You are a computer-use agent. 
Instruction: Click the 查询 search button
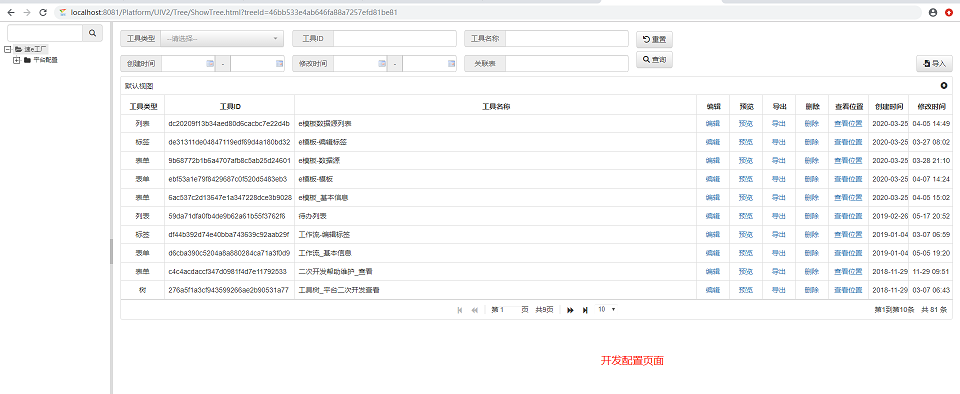tap(654, 60)
